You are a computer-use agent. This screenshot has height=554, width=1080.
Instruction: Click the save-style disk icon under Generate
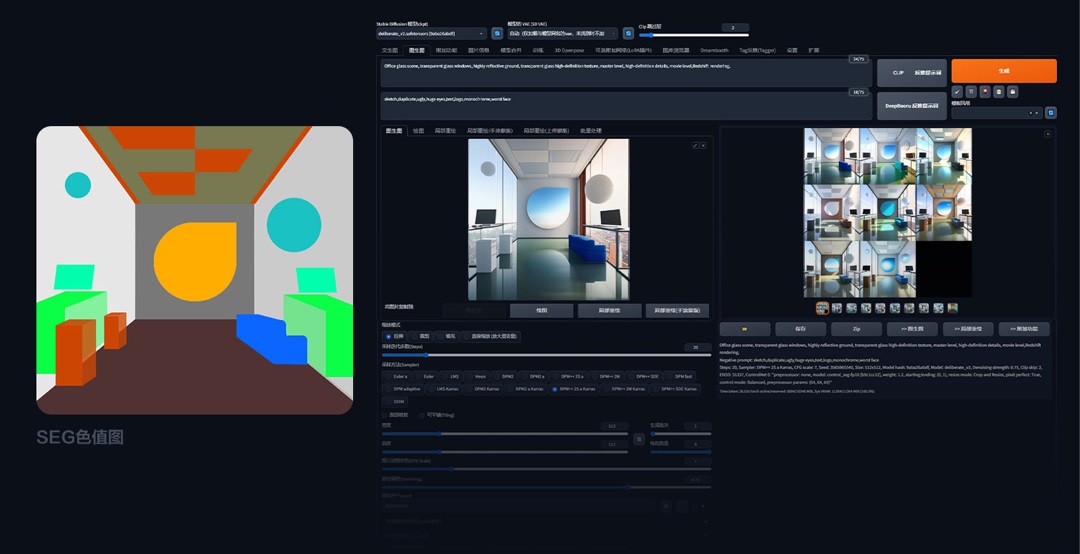1012,92
